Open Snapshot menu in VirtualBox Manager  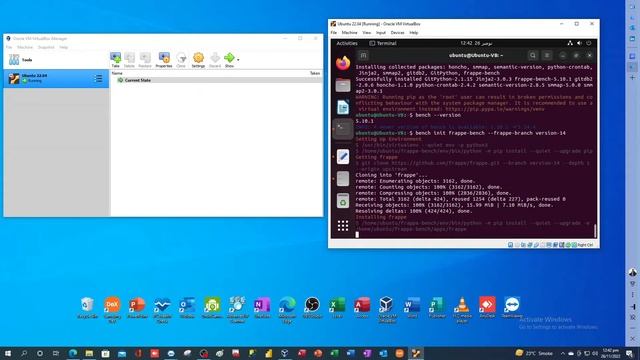click(x=46, y=47)
